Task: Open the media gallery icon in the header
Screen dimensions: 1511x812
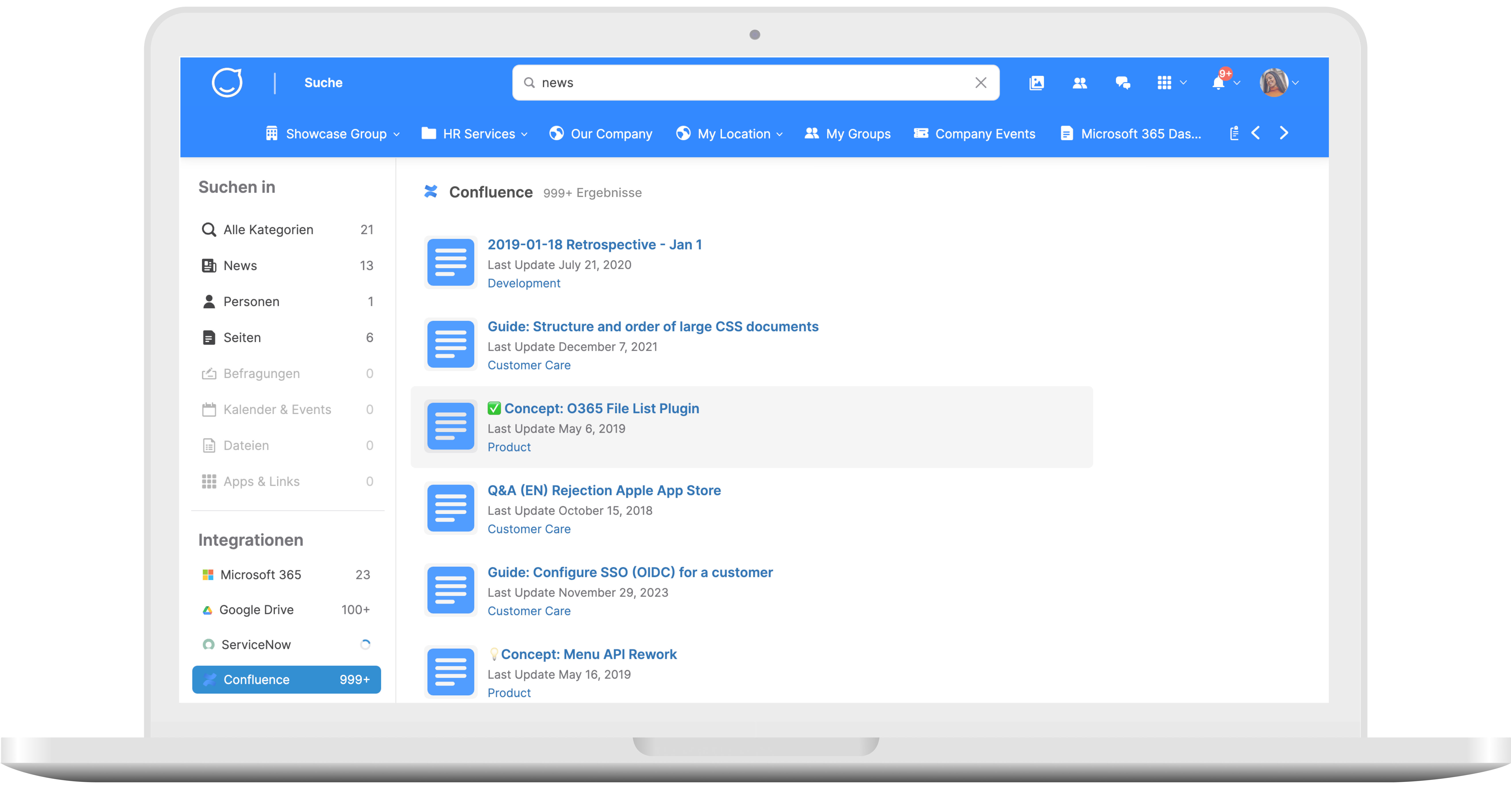Action: coord(1036,83)
